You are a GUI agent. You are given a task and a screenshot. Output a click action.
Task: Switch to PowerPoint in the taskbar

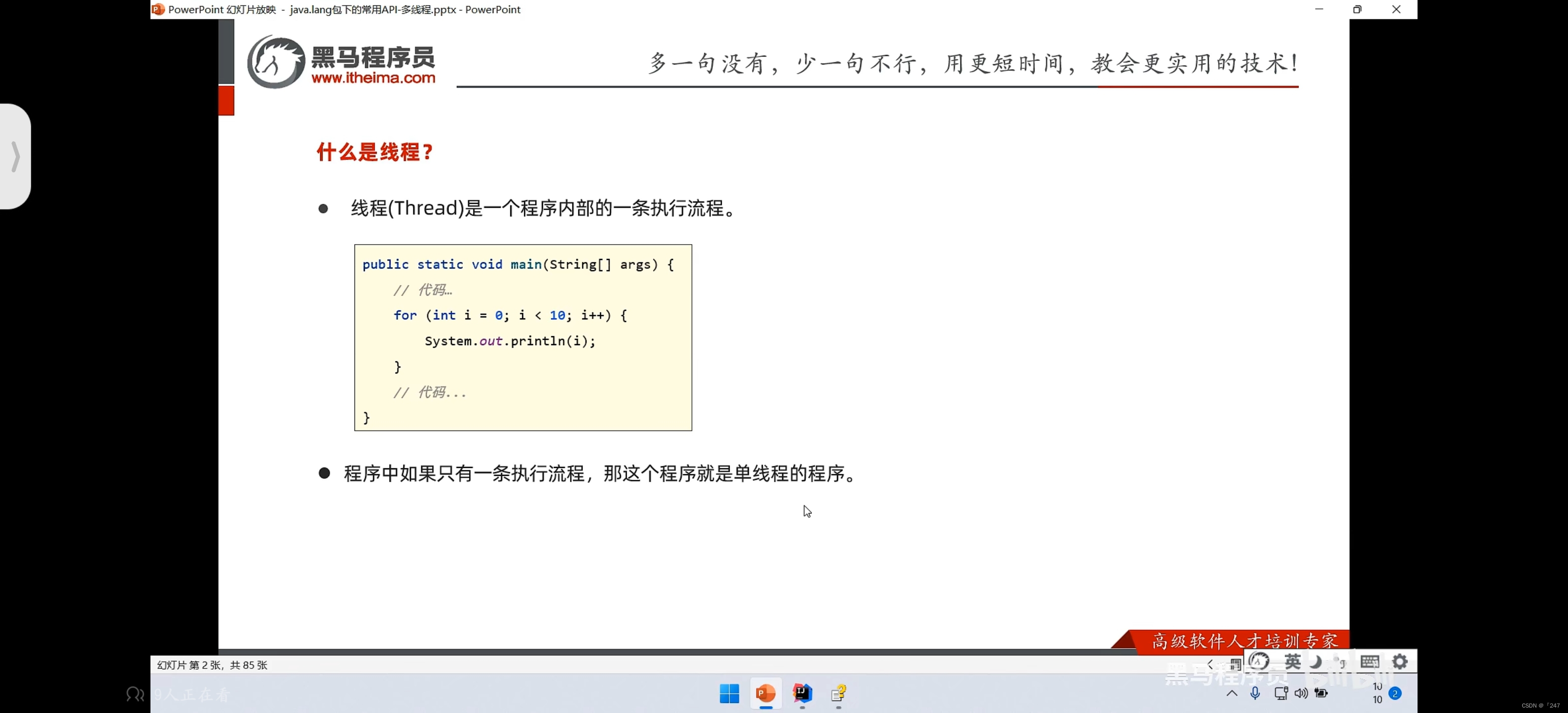[766, 693]
